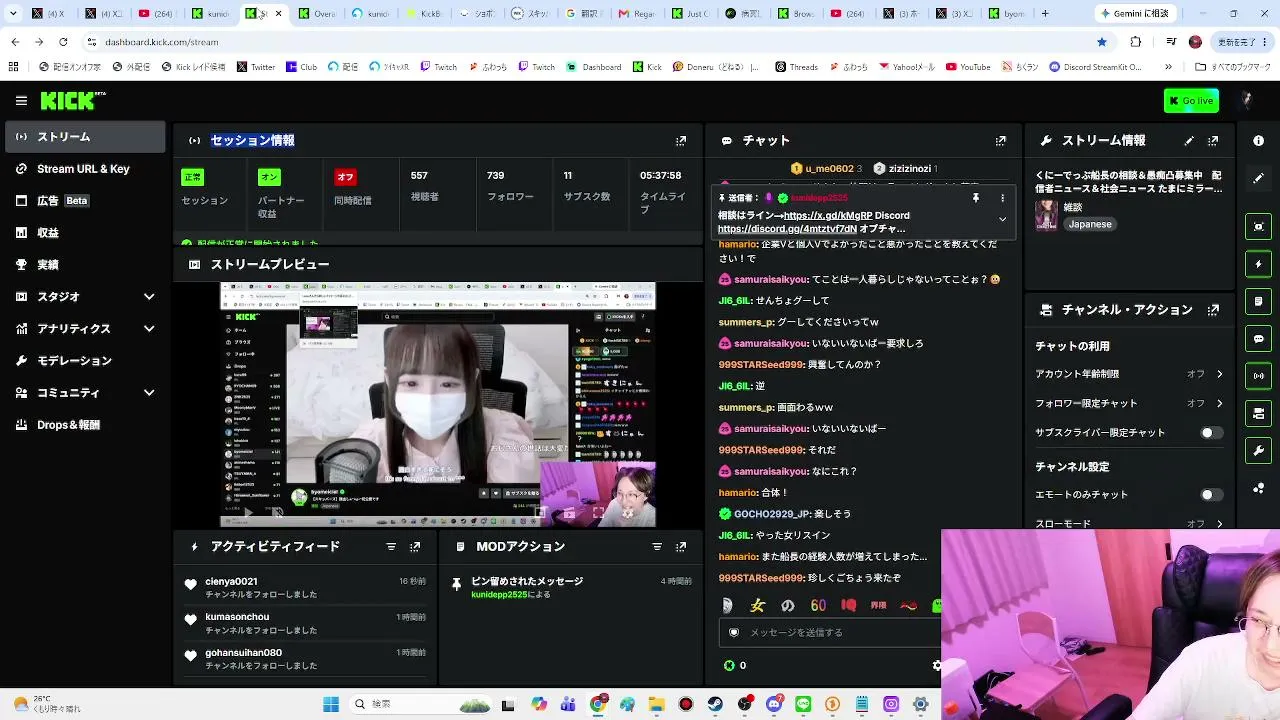This screenshot has width=1280, height=720.
Task: Open the filter menu in MODアクション
Action: coord(657,547)
